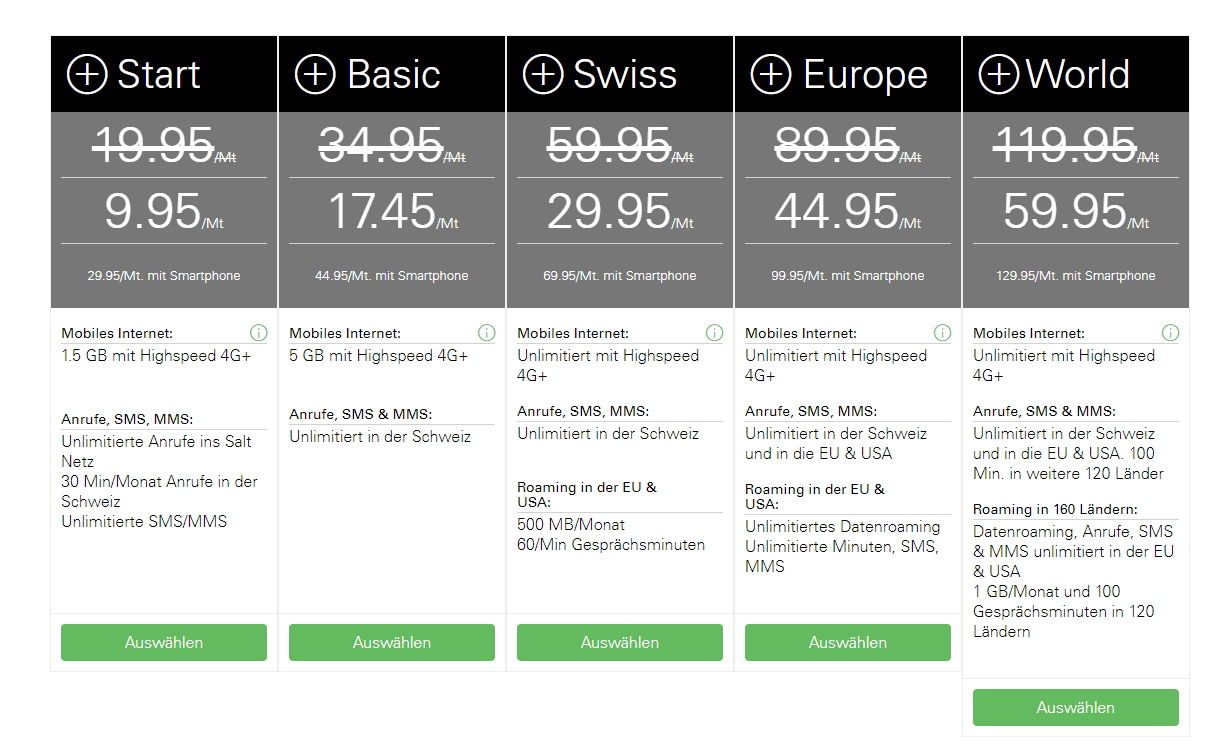1210x746 pixels.
Task: Open the info icon in Basic column
Action: point(486,333)
